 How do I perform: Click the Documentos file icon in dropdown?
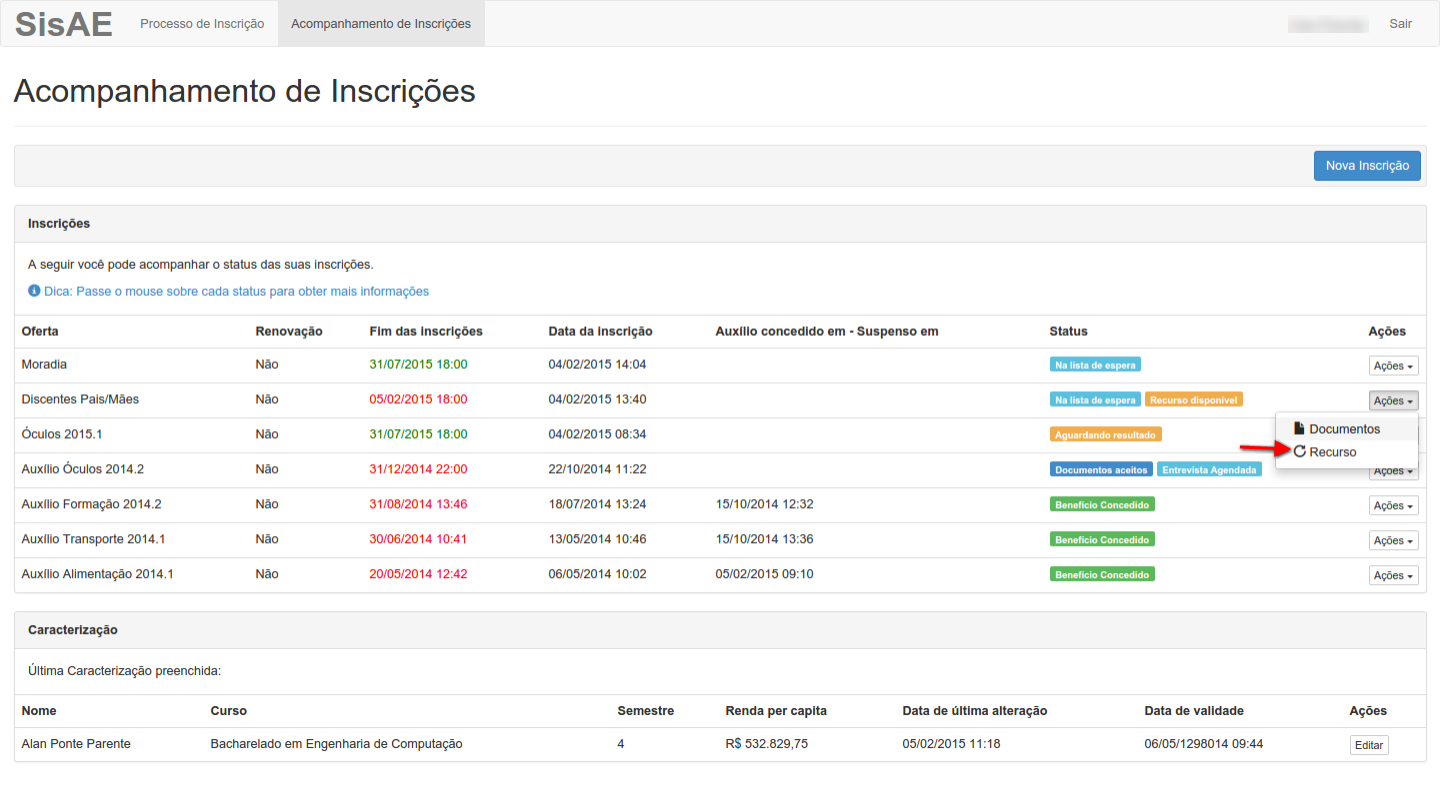click(x=1299, y=428)
